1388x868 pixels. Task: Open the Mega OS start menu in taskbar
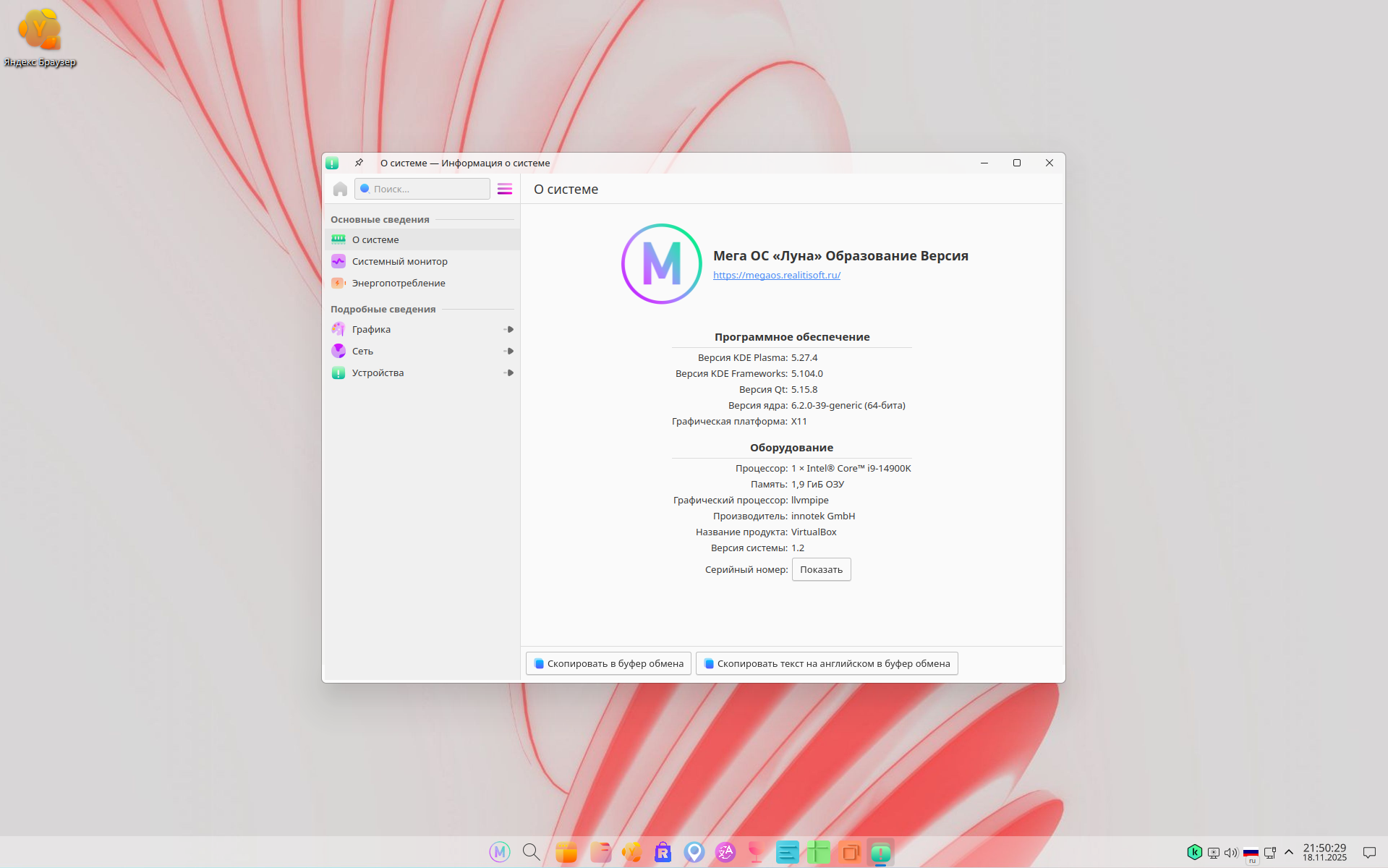pyautogui.click(x=499, y=852)
